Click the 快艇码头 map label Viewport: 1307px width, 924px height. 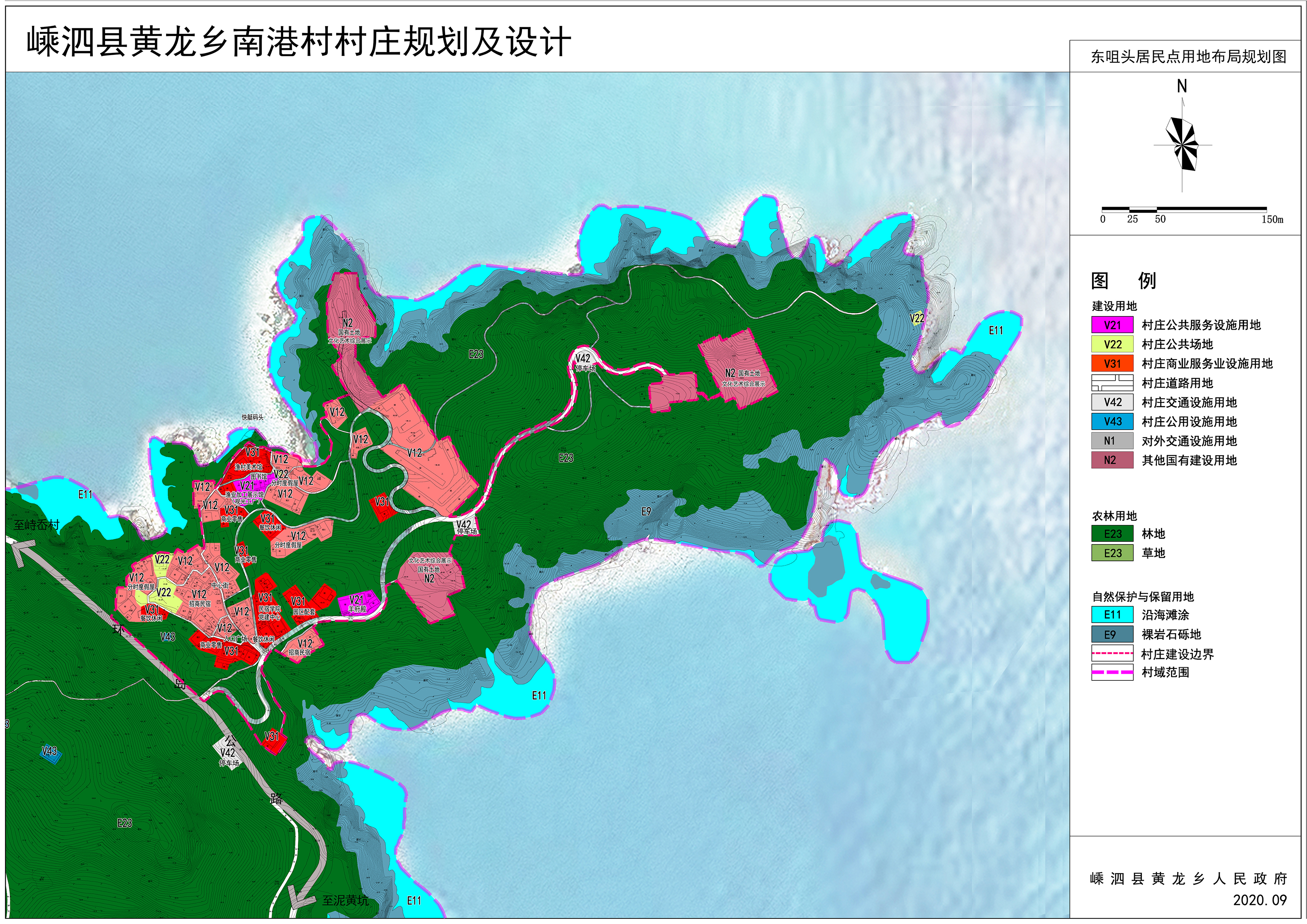[x=253, y=417]
